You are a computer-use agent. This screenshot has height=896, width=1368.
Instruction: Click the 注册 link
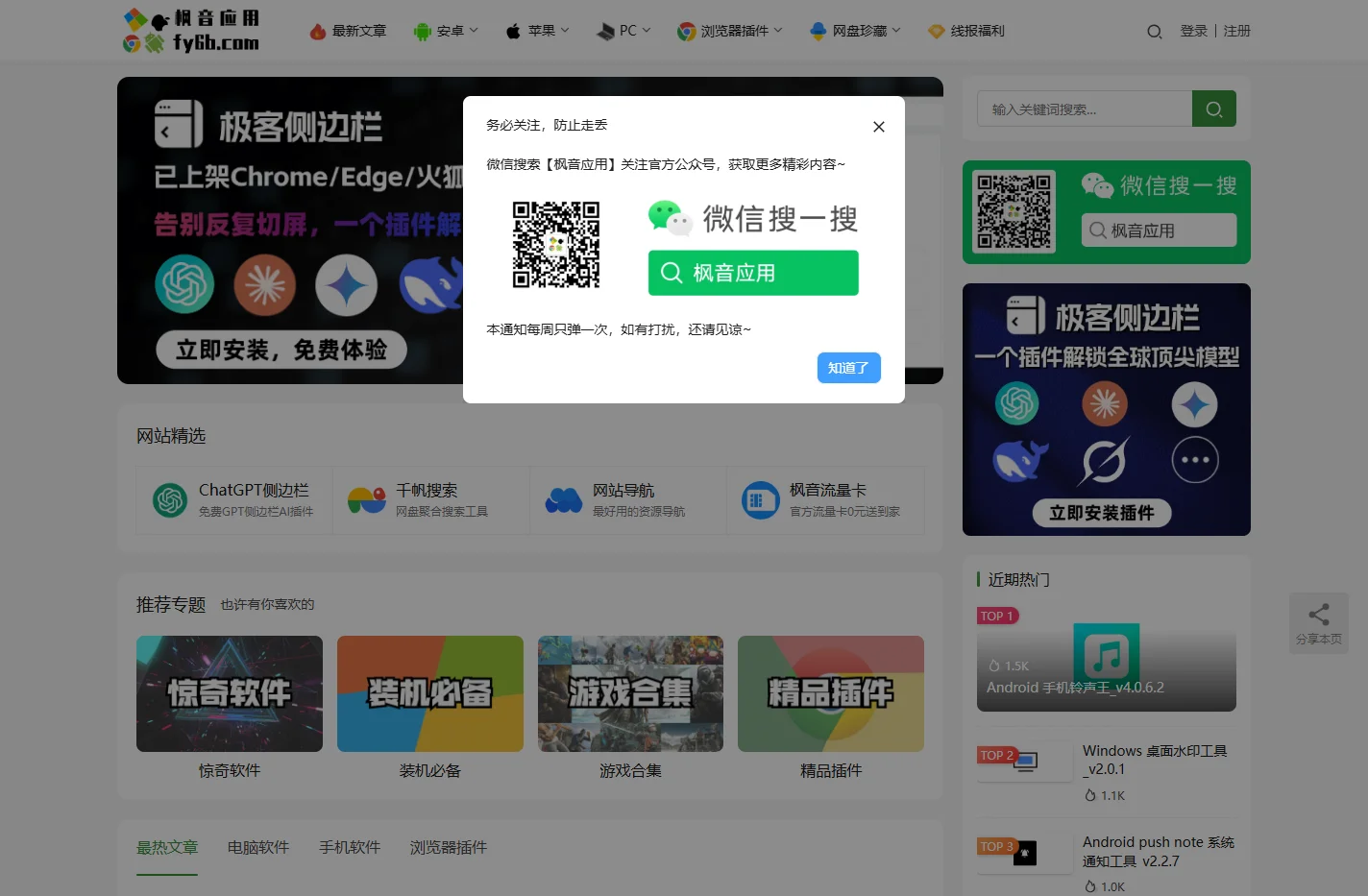[1236, 31]
